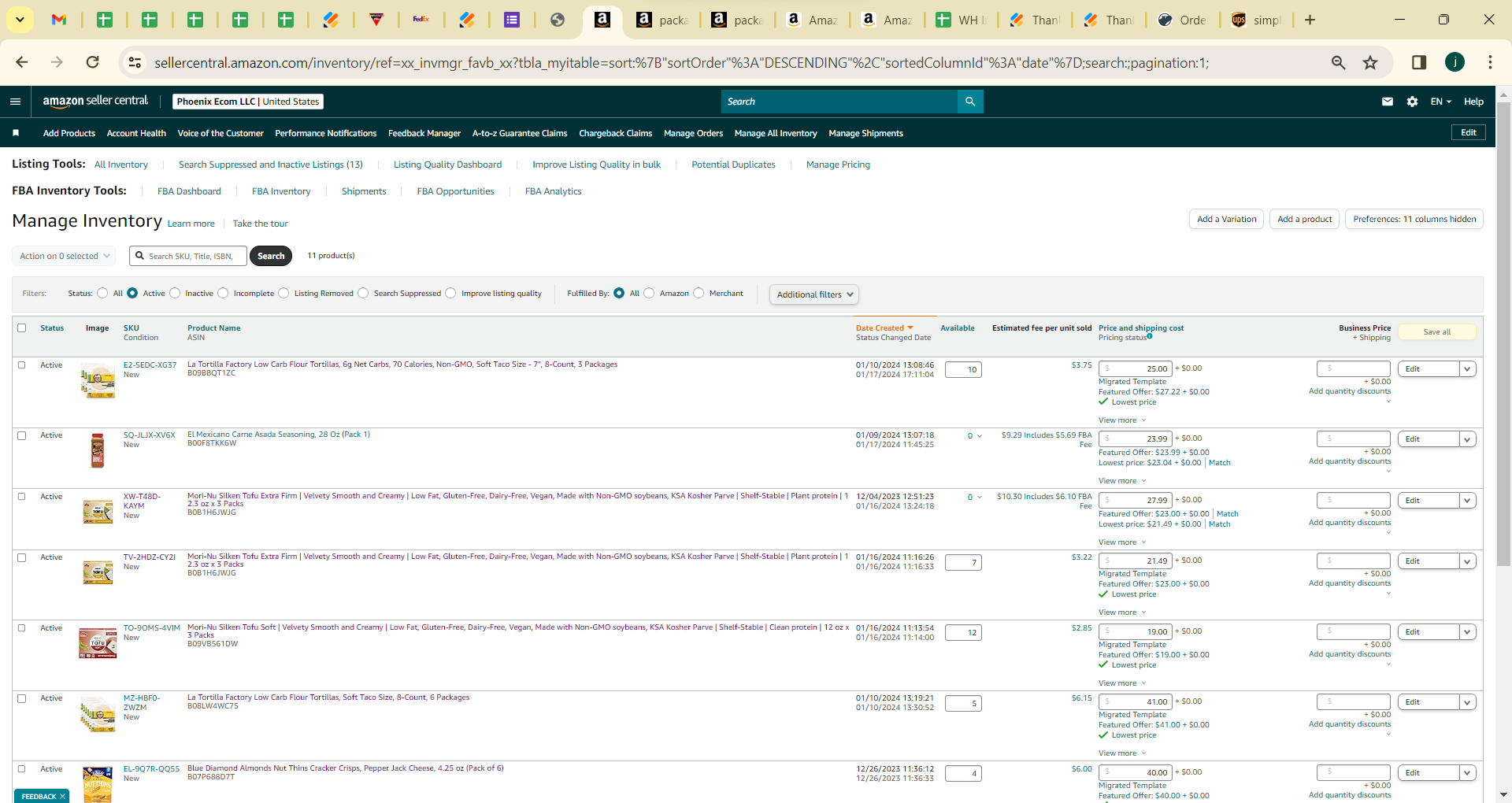Toggle the browser side panel icon
The image size is (1512, 803).
[x=1419, y=62]
